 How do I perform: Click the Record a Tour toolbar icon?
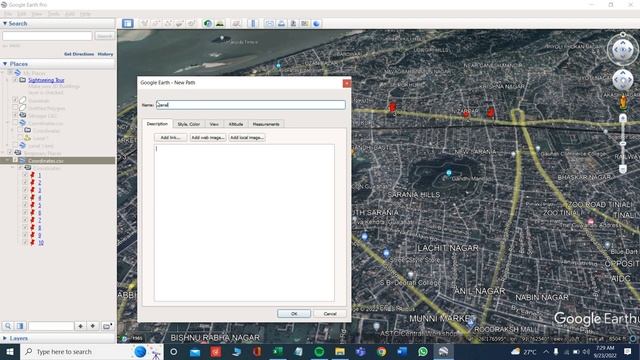(191, 23)
